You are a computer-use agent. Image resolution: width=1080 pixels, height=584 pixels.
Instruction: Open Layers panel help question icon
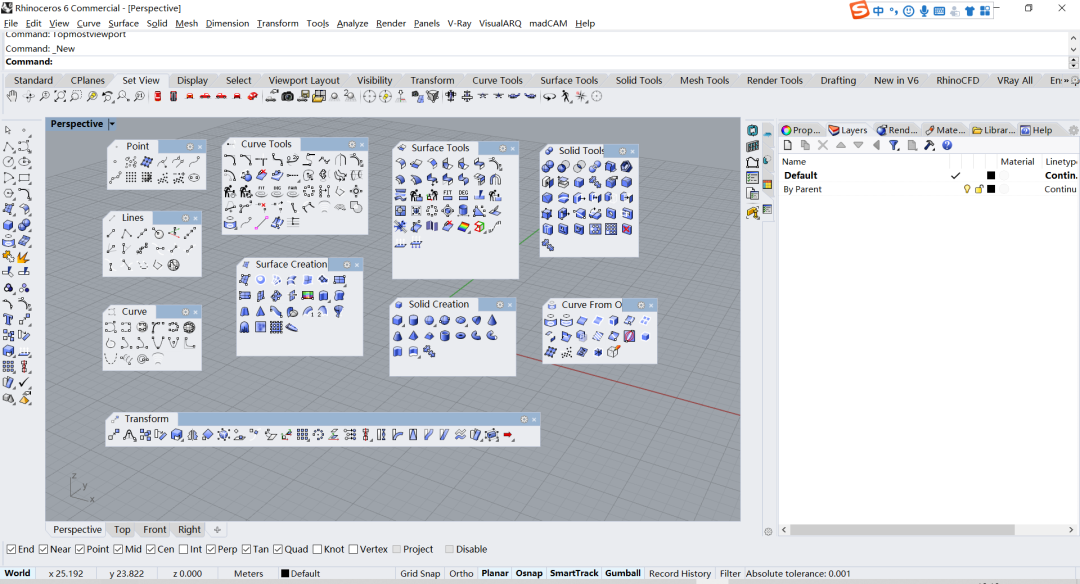(947, 145)
